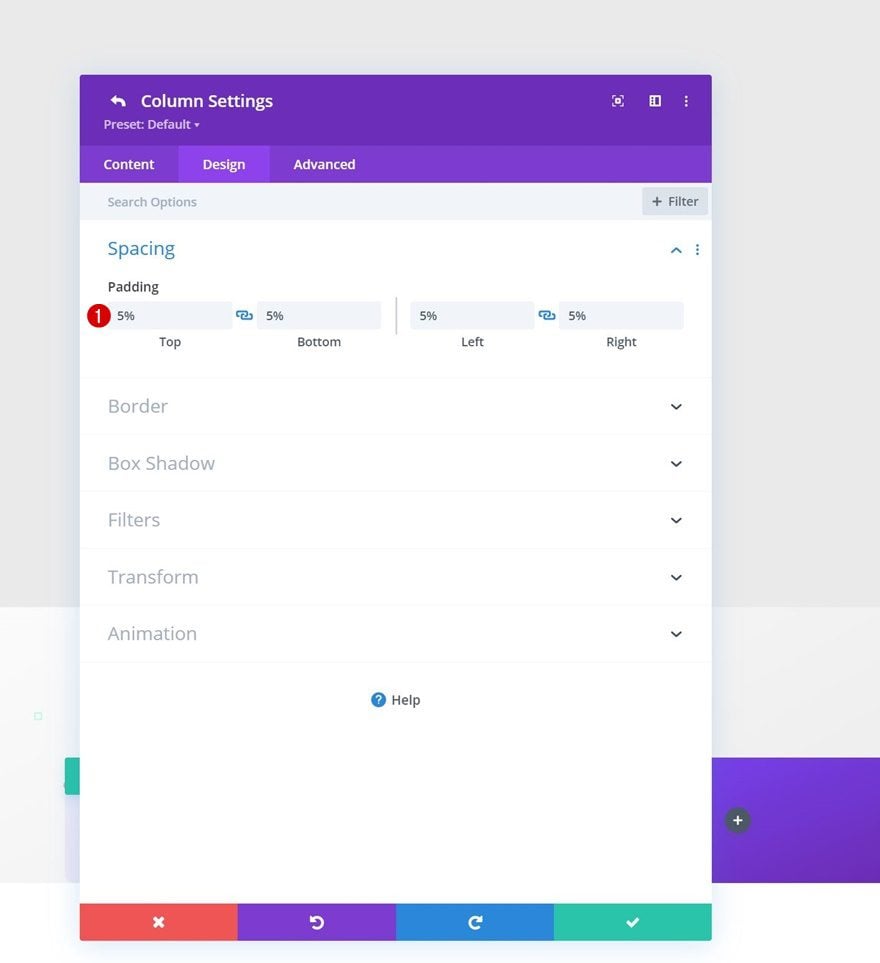Click the back arrow beside Column Settings
880x963 pixels.
coord(118,101)
